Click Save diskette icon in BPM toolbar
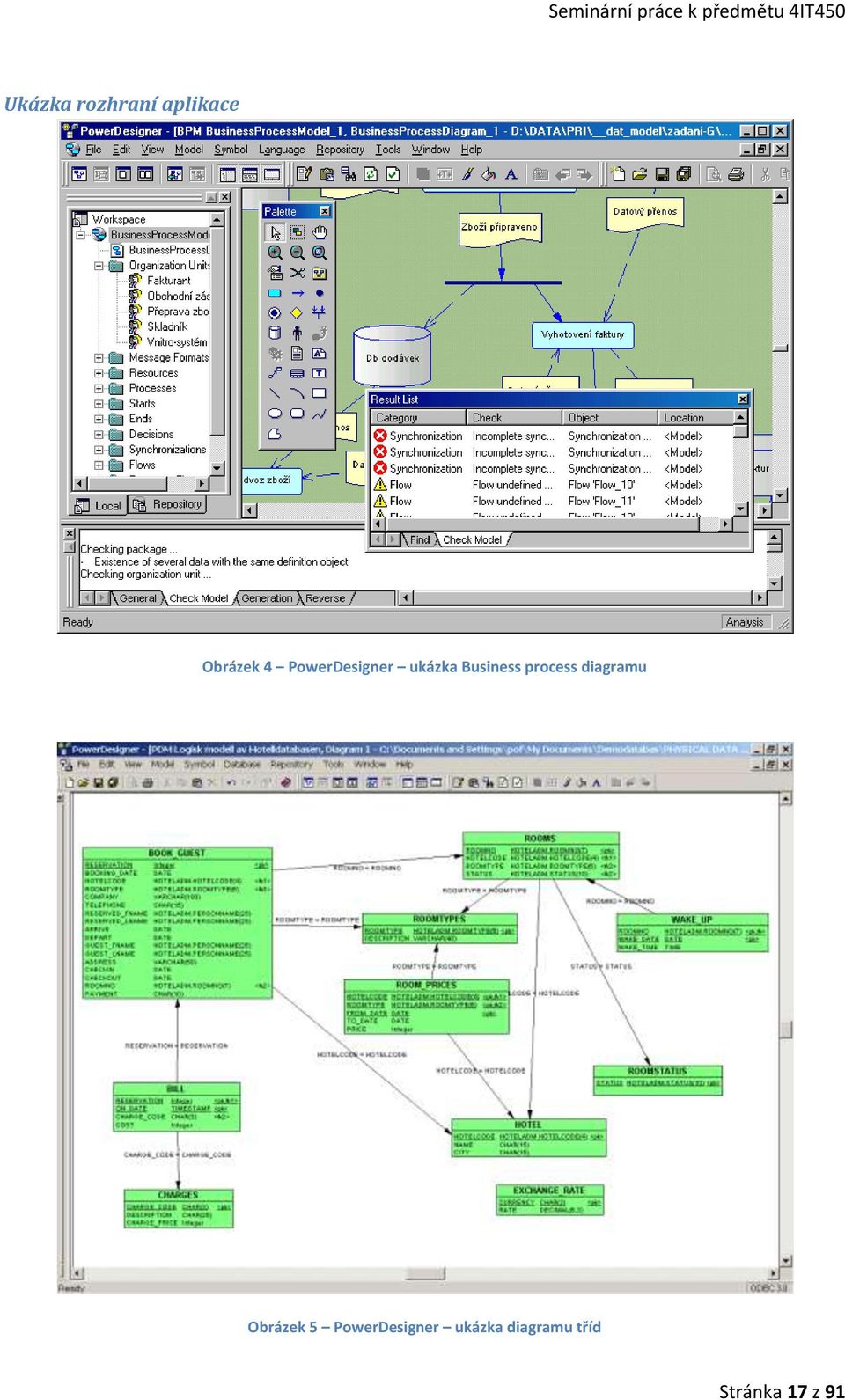 tap(662, 174)
